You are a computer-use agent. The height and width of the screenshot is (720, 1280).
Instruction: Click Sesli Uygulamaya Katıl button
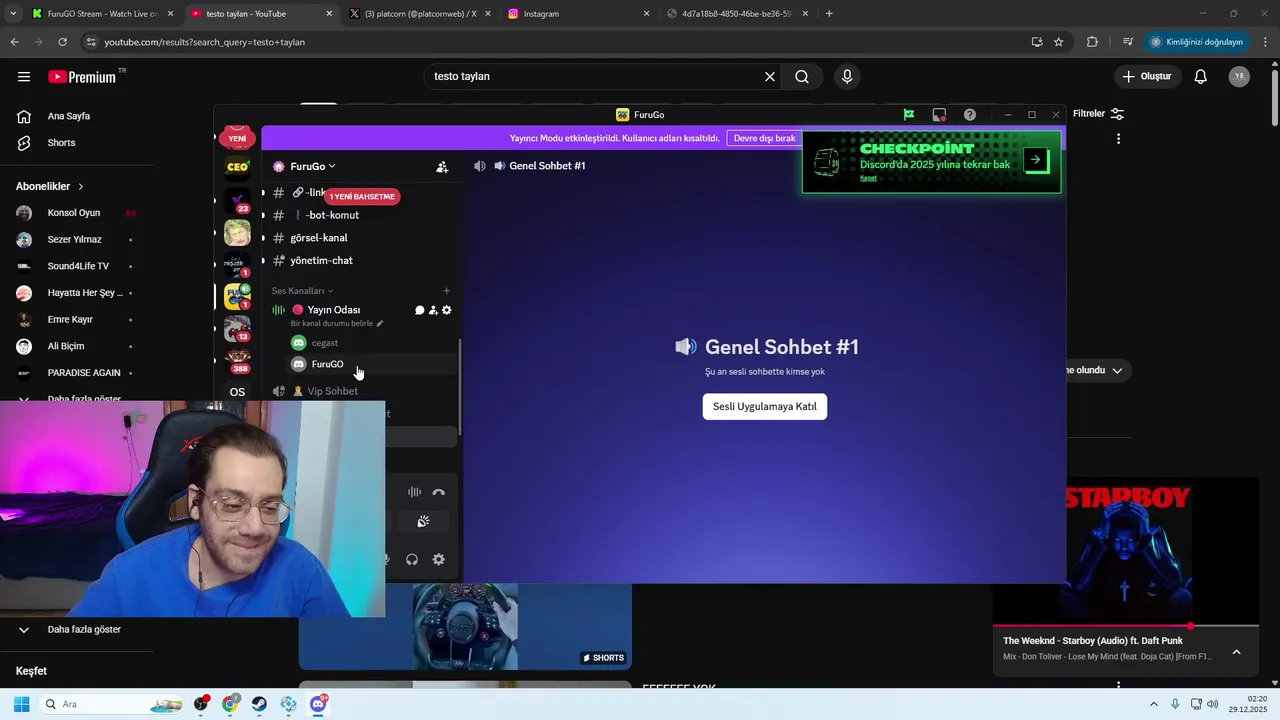[x=765, y=407]
